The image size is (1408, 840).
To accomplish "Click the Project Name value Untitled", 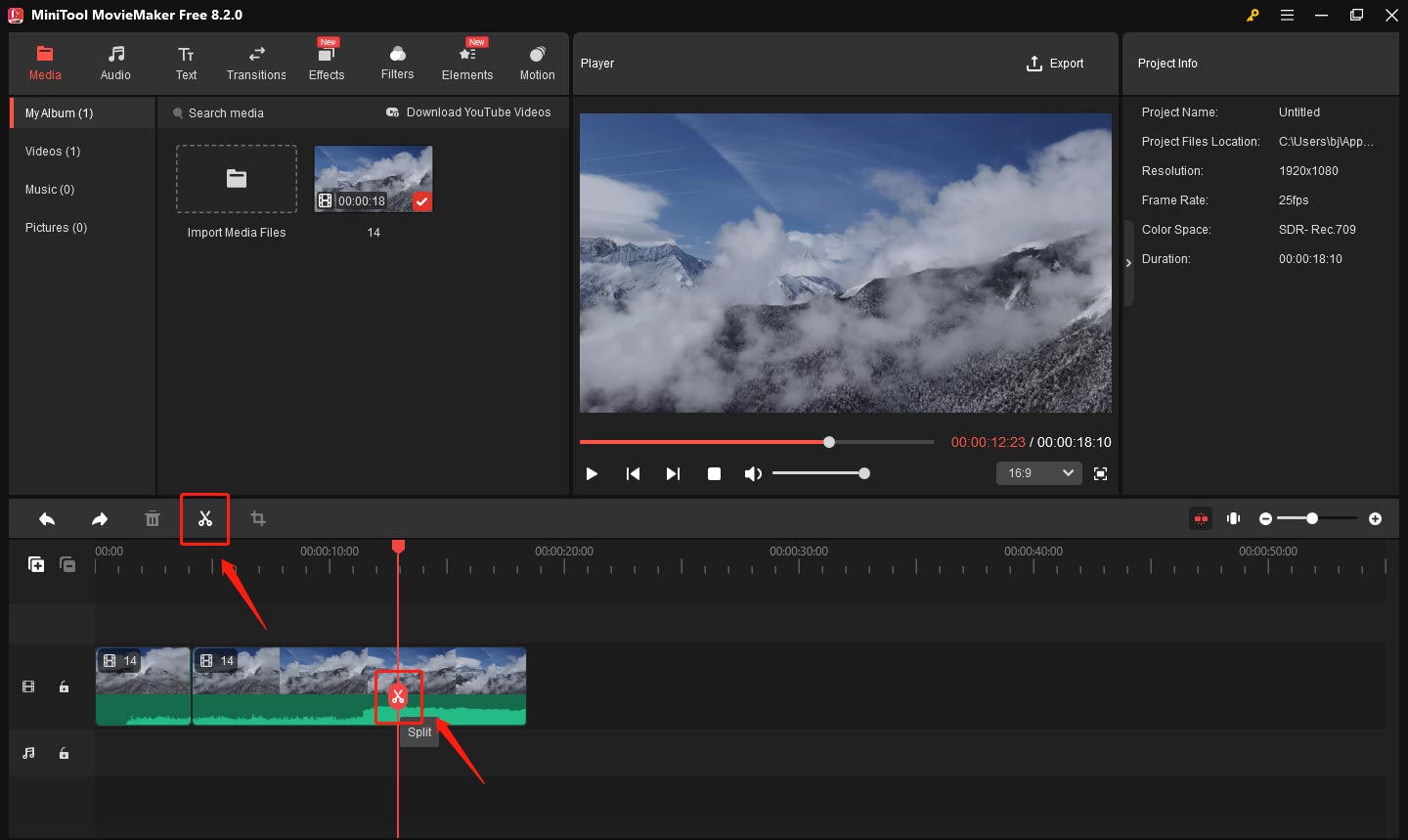I will click(x=1299, y=112).
